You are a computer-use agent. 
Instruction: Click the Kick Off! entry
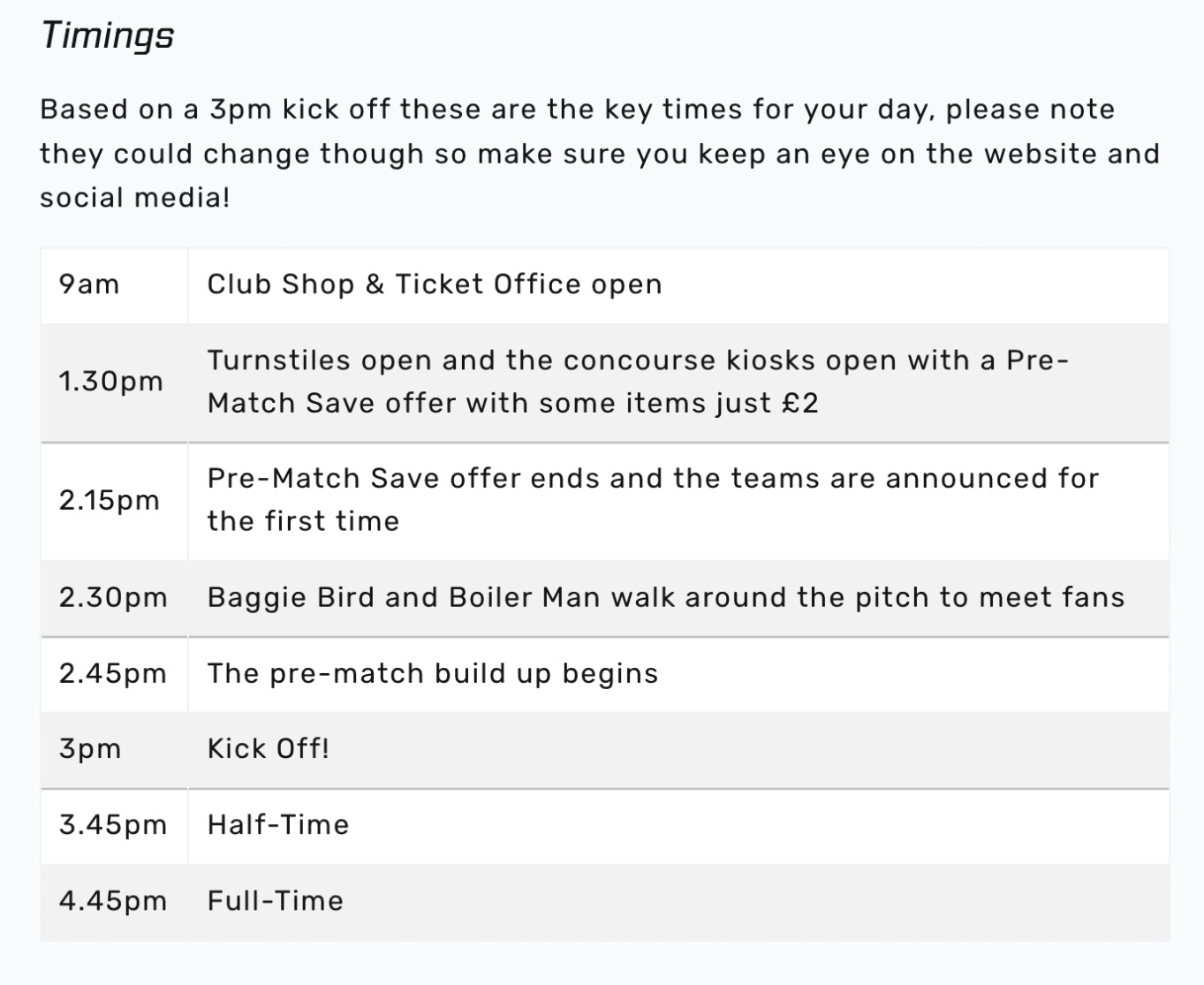click(x=269, y=749)
